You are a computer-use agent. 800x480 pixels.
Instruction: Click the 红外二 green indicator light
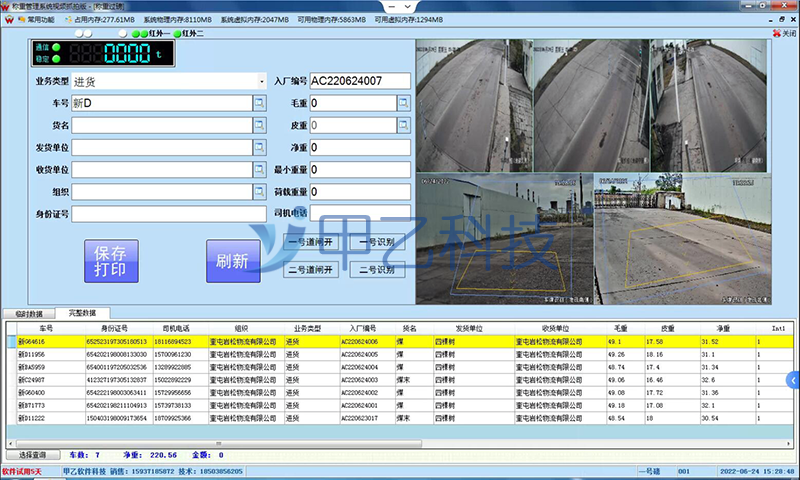click(178, 34)
